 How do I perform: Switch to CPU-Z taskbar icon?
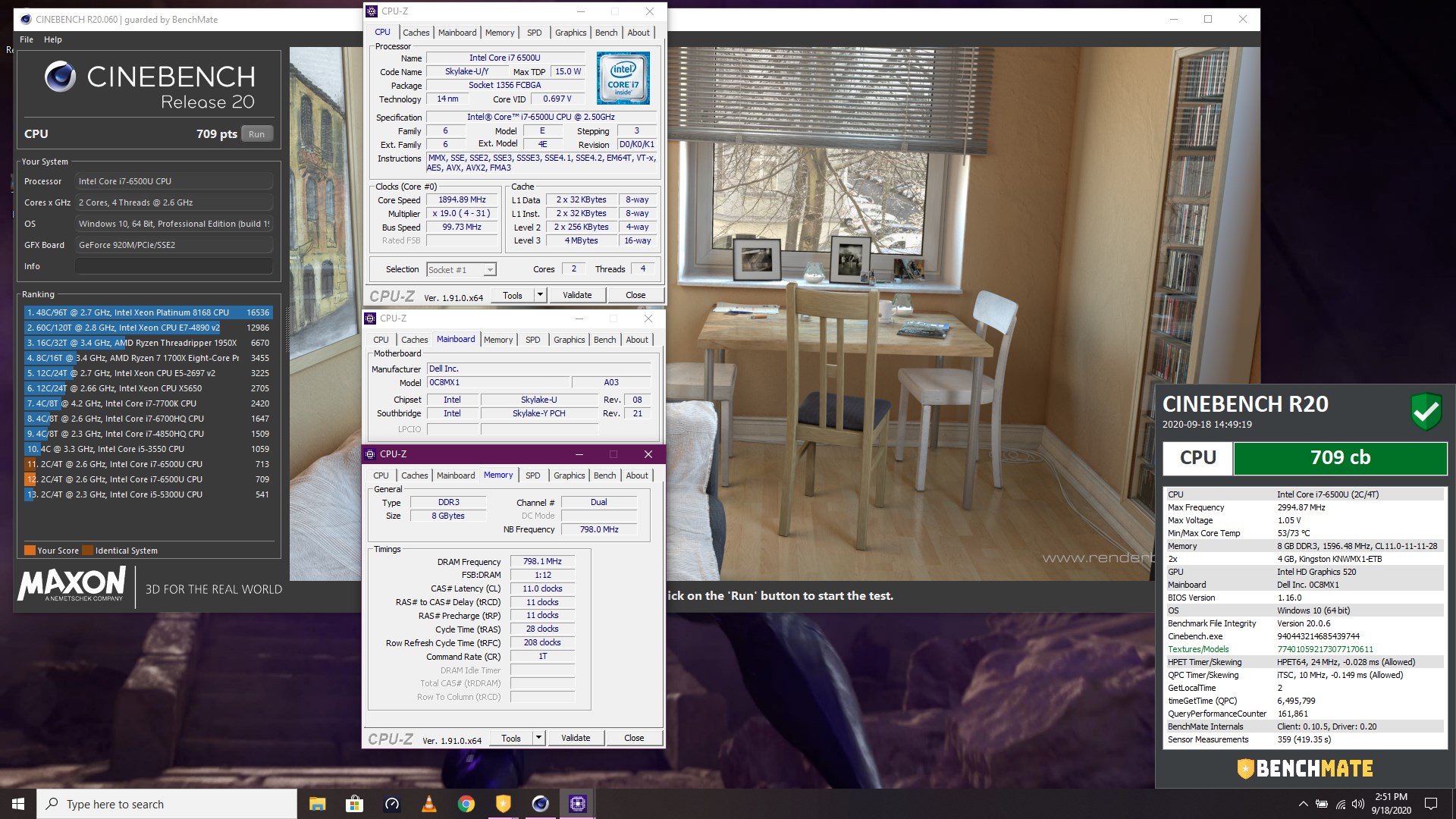coord(577,804)
